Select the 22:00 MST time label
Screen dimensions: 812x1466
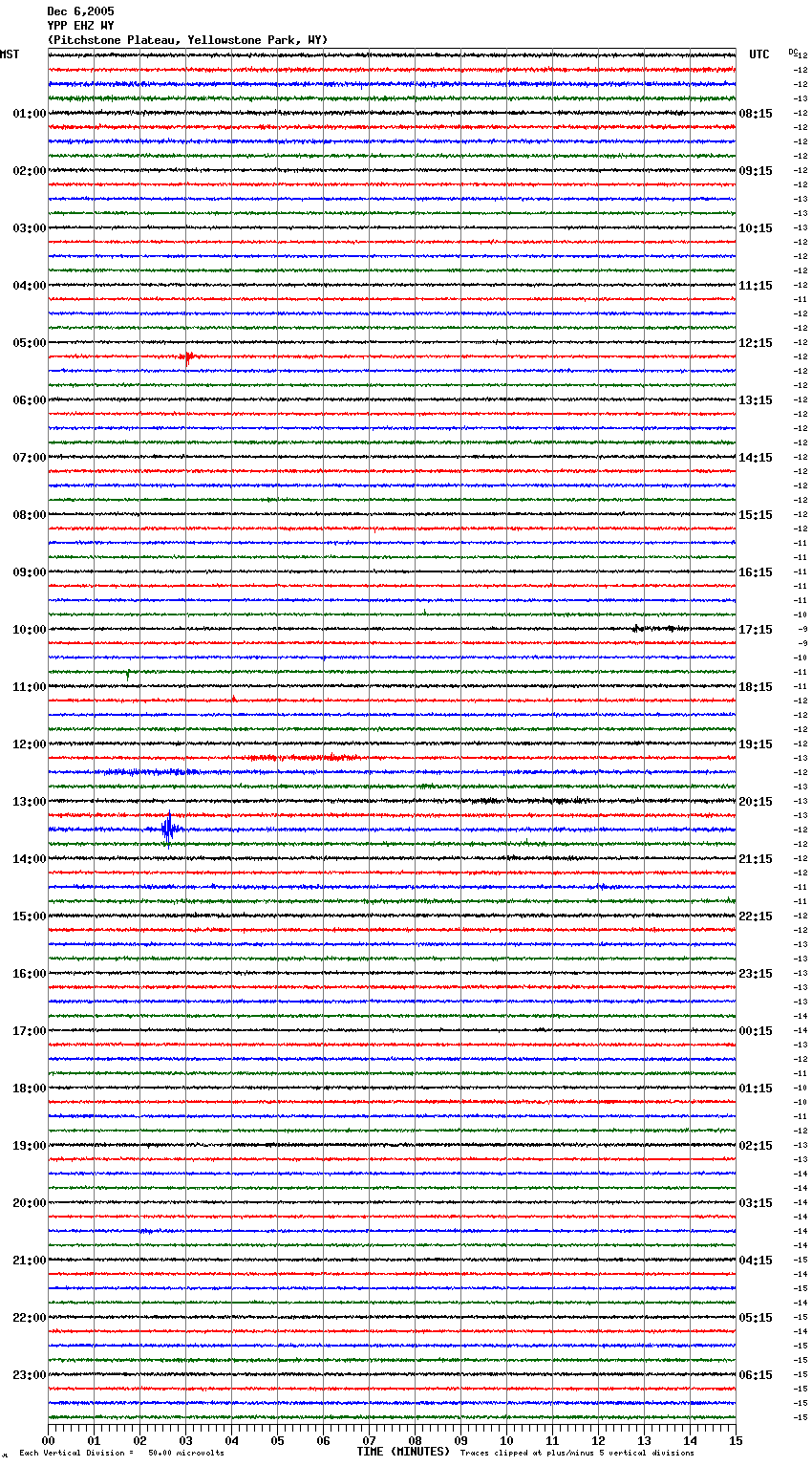pyautogui.click(x=29, y=1318)
